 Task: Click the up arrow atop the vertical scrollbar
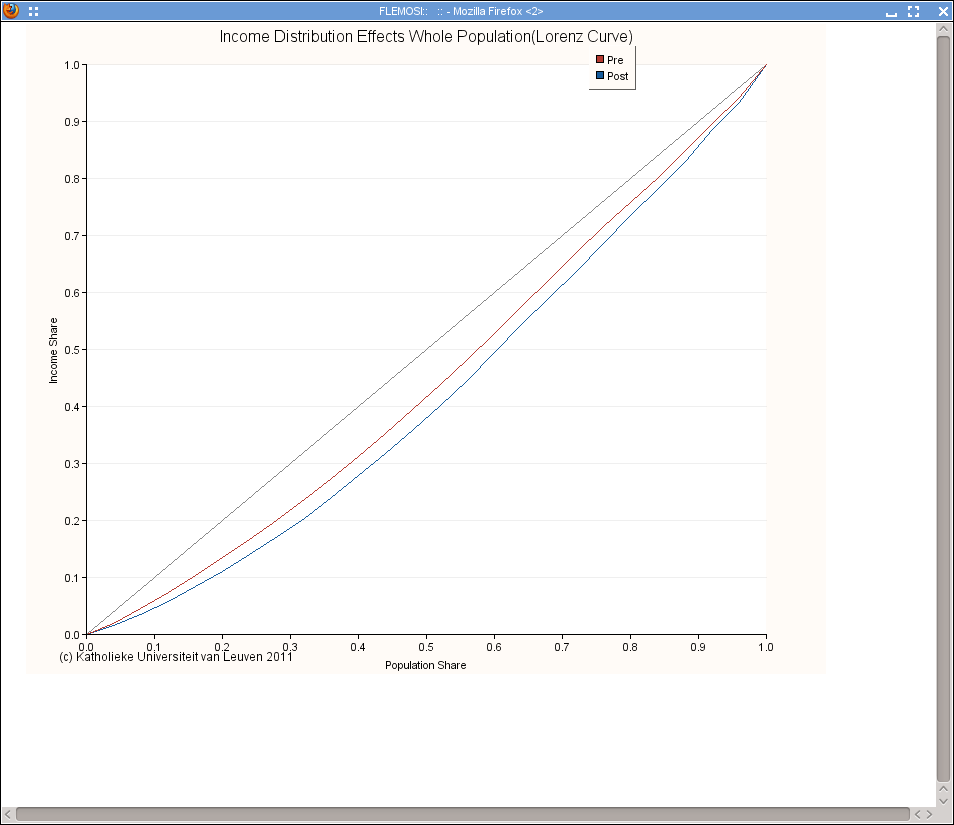click(x=943, y=29)
